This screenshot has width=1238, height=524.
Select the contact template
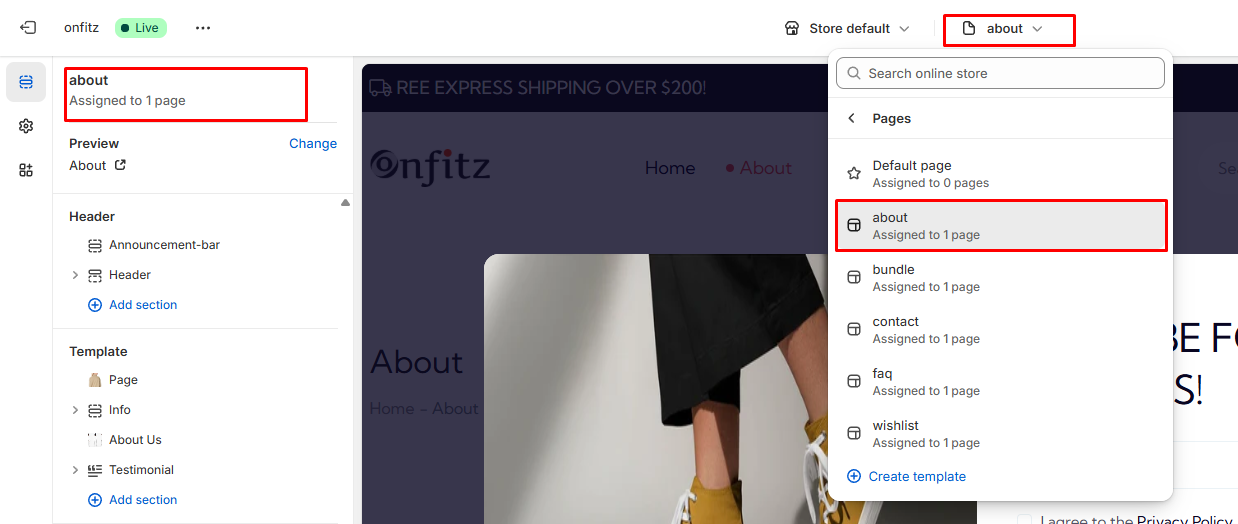point(1000,330)
